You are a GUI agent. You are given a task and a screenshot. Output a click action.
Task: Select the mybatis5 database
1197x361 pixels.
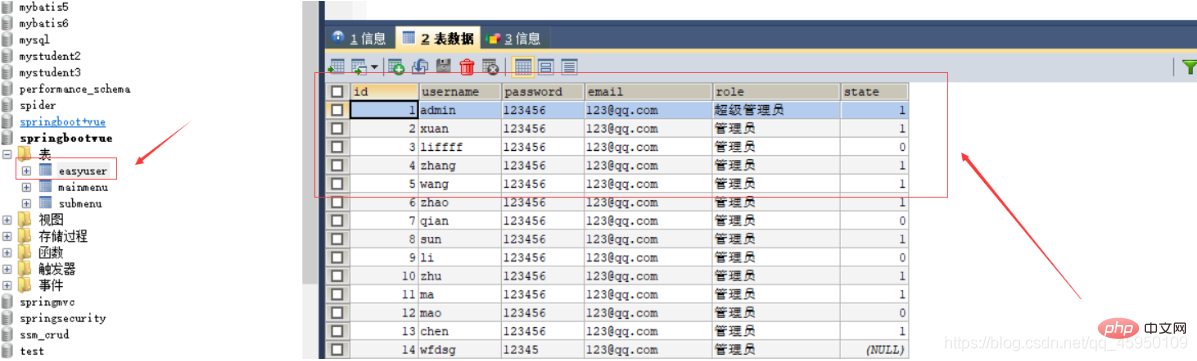(x=44, y=7)
